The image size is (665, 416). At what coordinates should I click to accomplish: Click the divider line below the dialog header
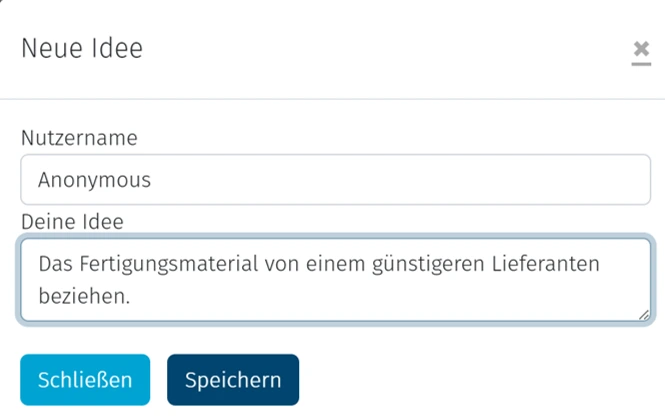[x=332, y=99]
